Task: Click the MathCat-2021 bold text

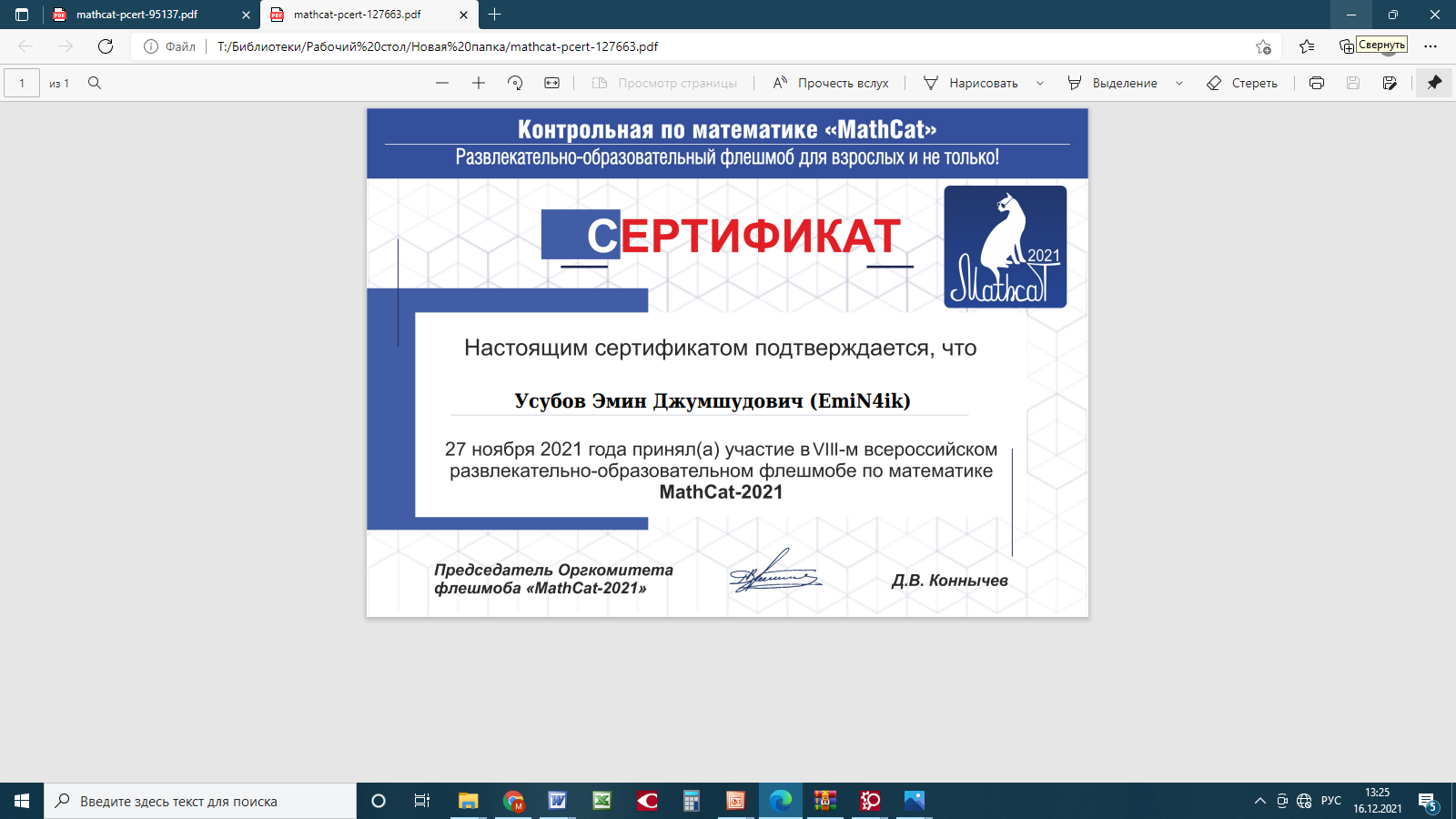Action: click(x=722, y=492)
